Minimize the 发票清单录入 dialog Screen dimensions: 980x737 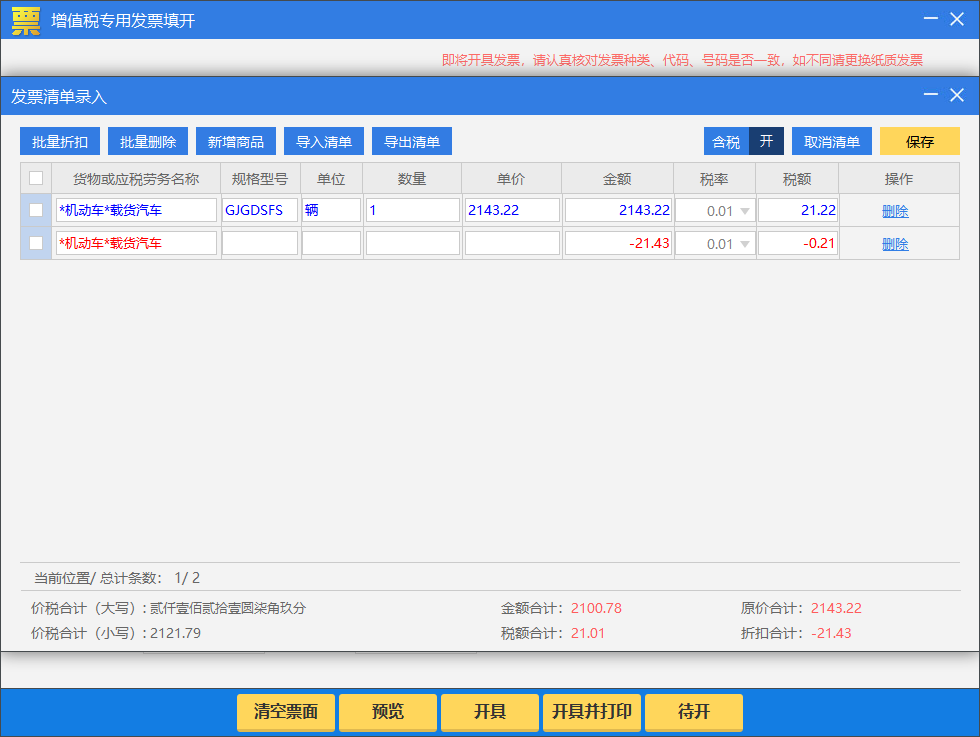pos(931,95)
